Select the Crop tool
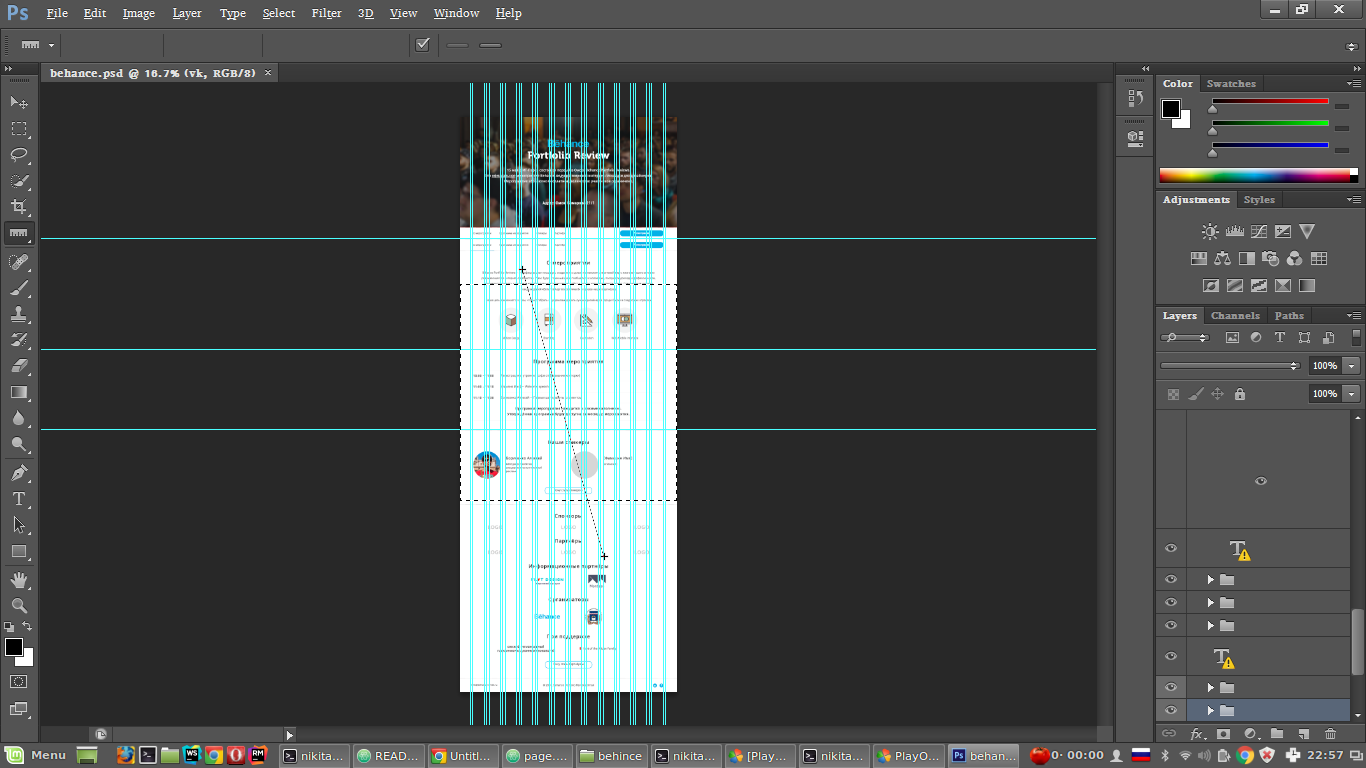 (x=19, y=207)
